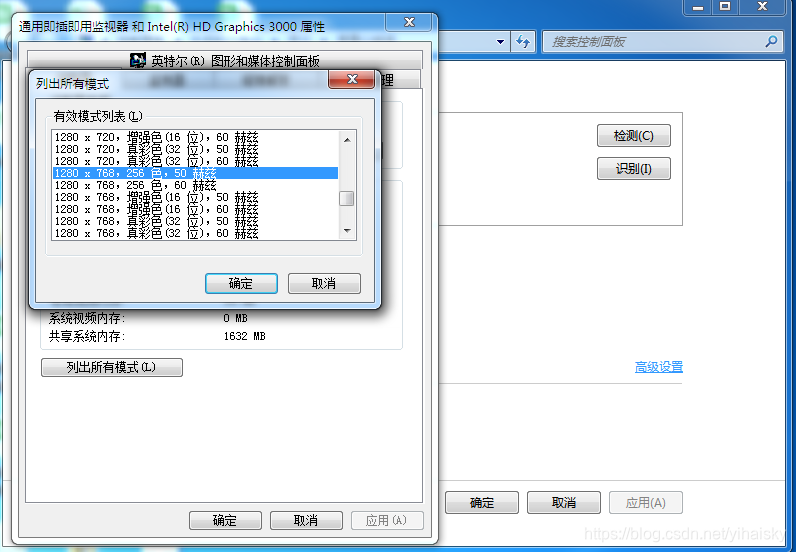Click the mode list scroll up arrow
The image size is (796, 552).
click(x=347, y=140)
